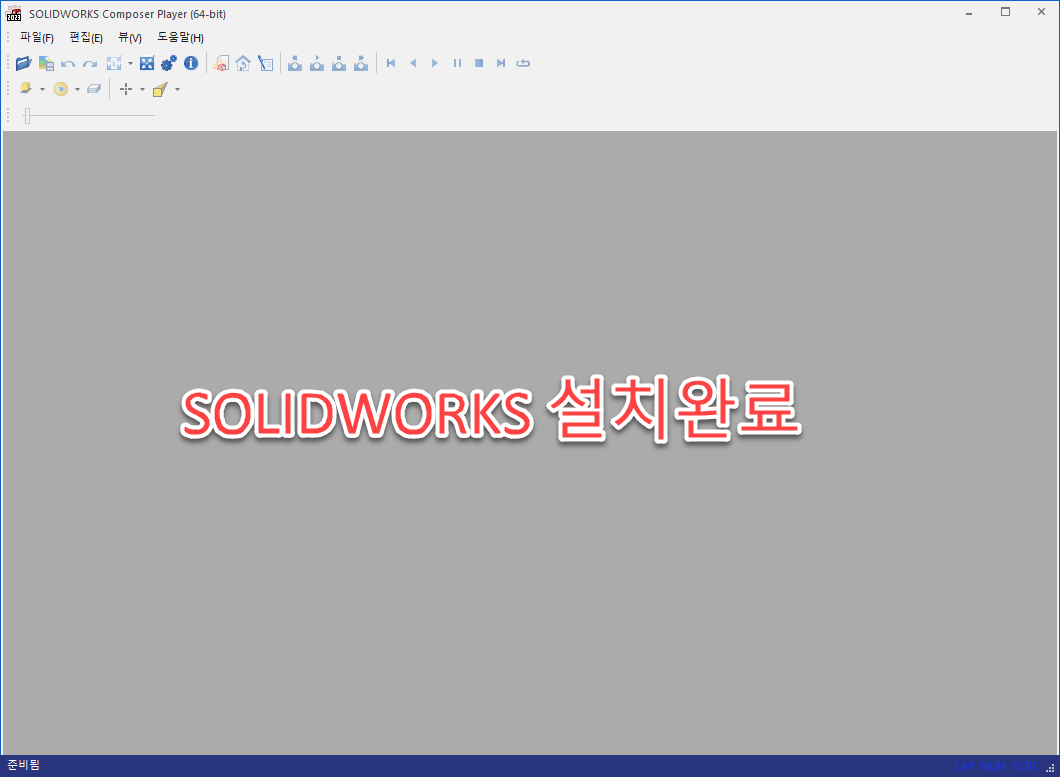Click the play view camera icon
This screenshot has height=777, width=1060.
(317, 63)
